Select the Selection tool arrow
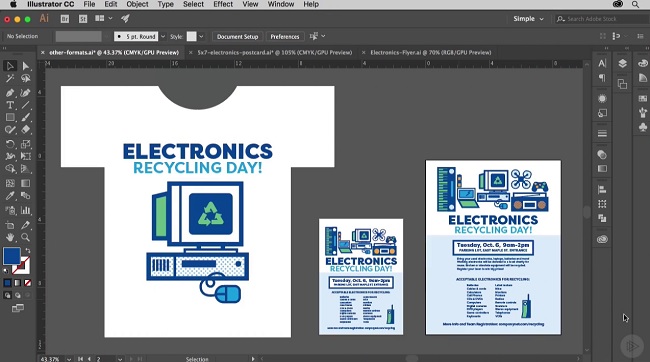Screen dimensions: 650x362 click(10, 66)
